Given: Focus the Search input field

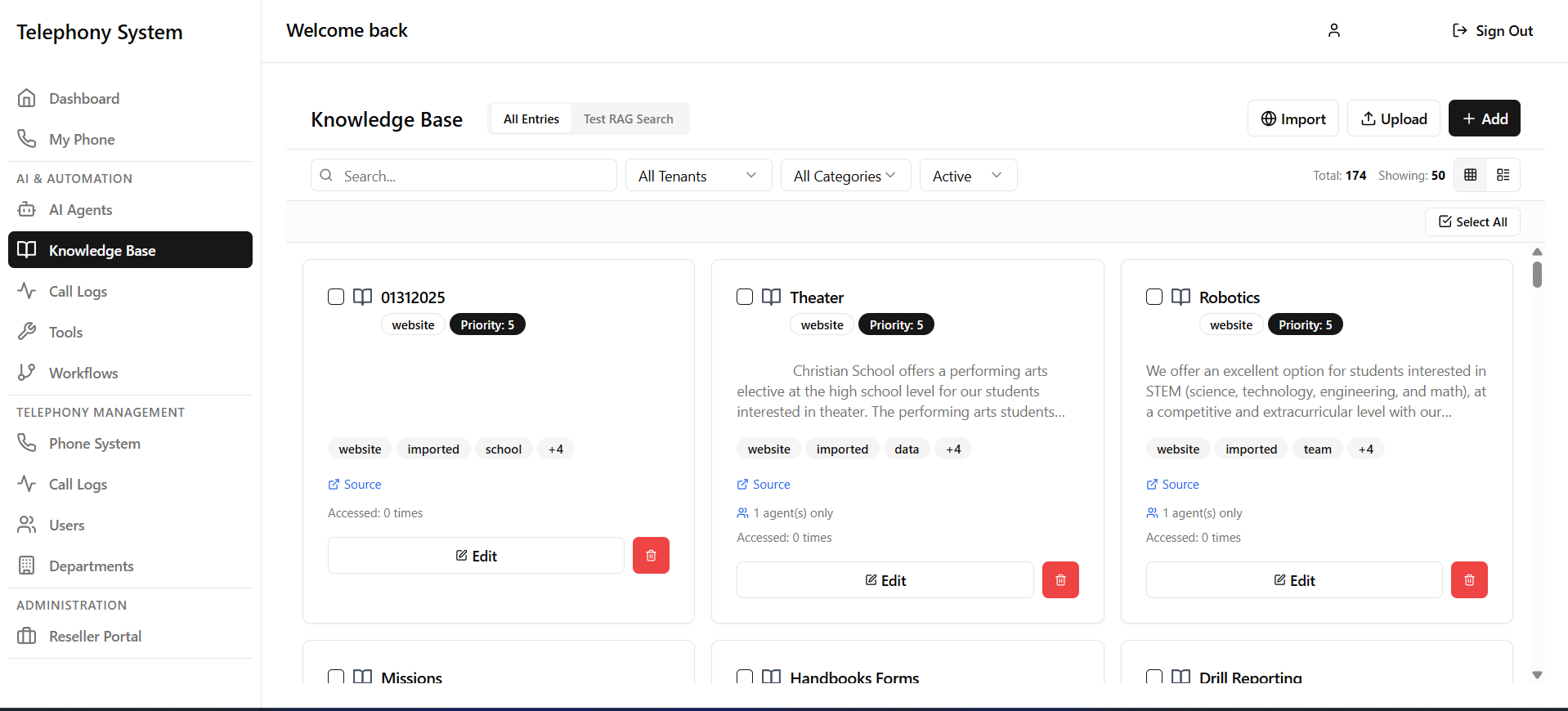Looking at the screenshot, I should [464, 175].
